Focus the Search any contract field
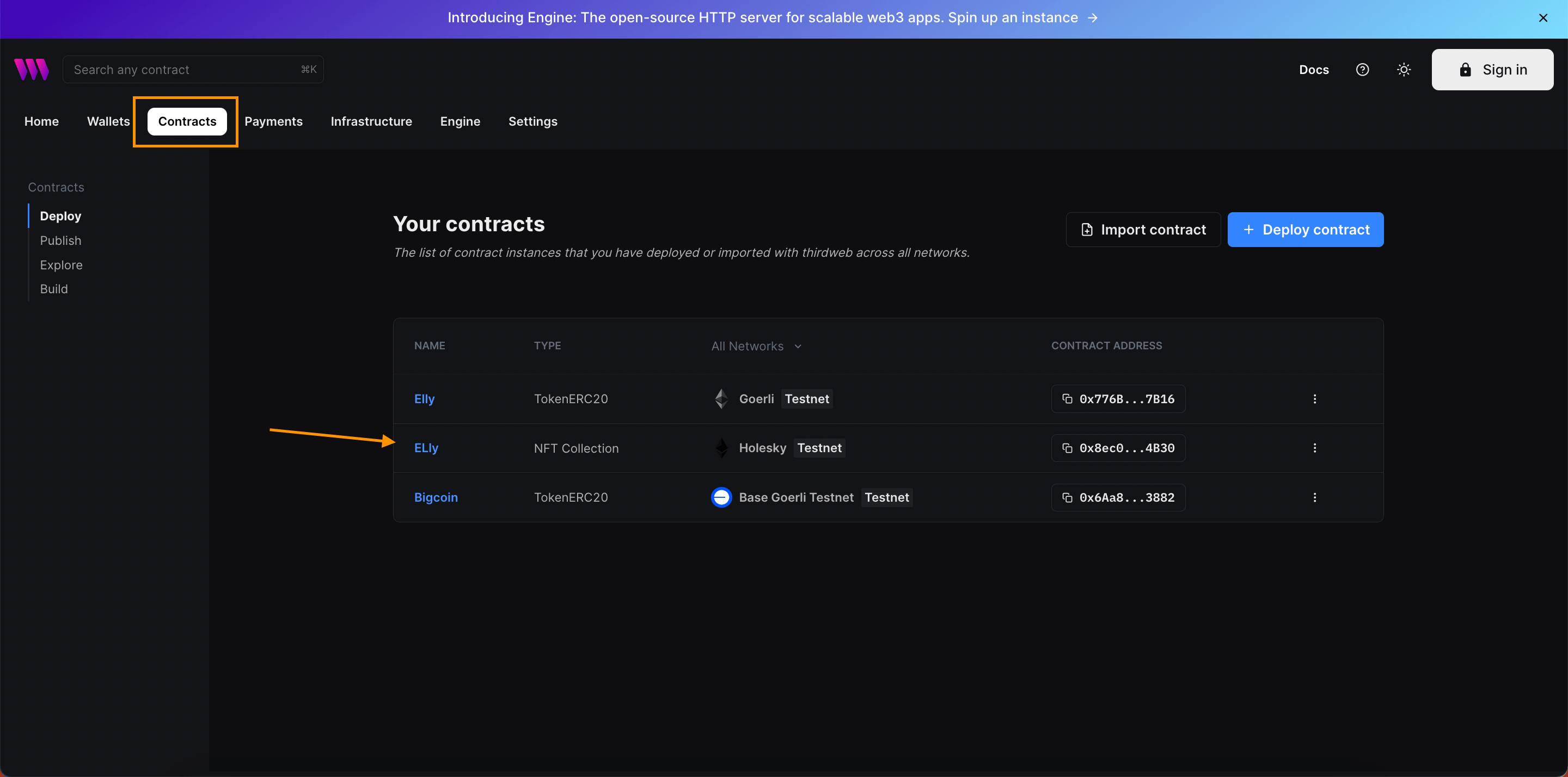This screenshot has width=1568, height=777. [x=182, y=69]
